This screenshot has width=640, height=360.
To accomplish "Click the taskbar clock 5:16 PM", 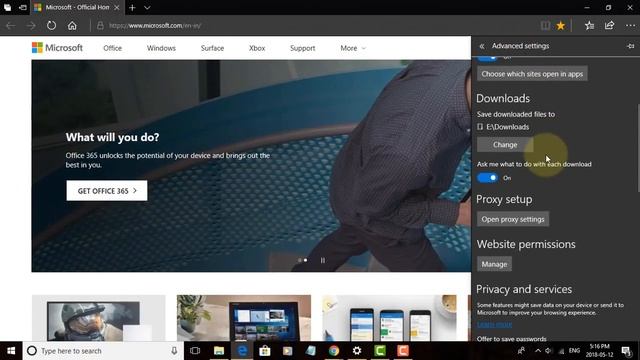I will point(600,351).
